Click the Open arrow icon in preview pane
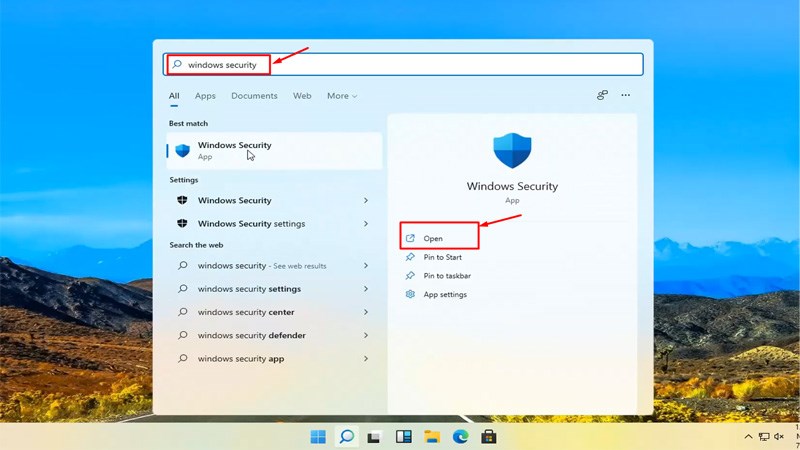Viewport: 800px width, 450px height. tap(410, 238)
